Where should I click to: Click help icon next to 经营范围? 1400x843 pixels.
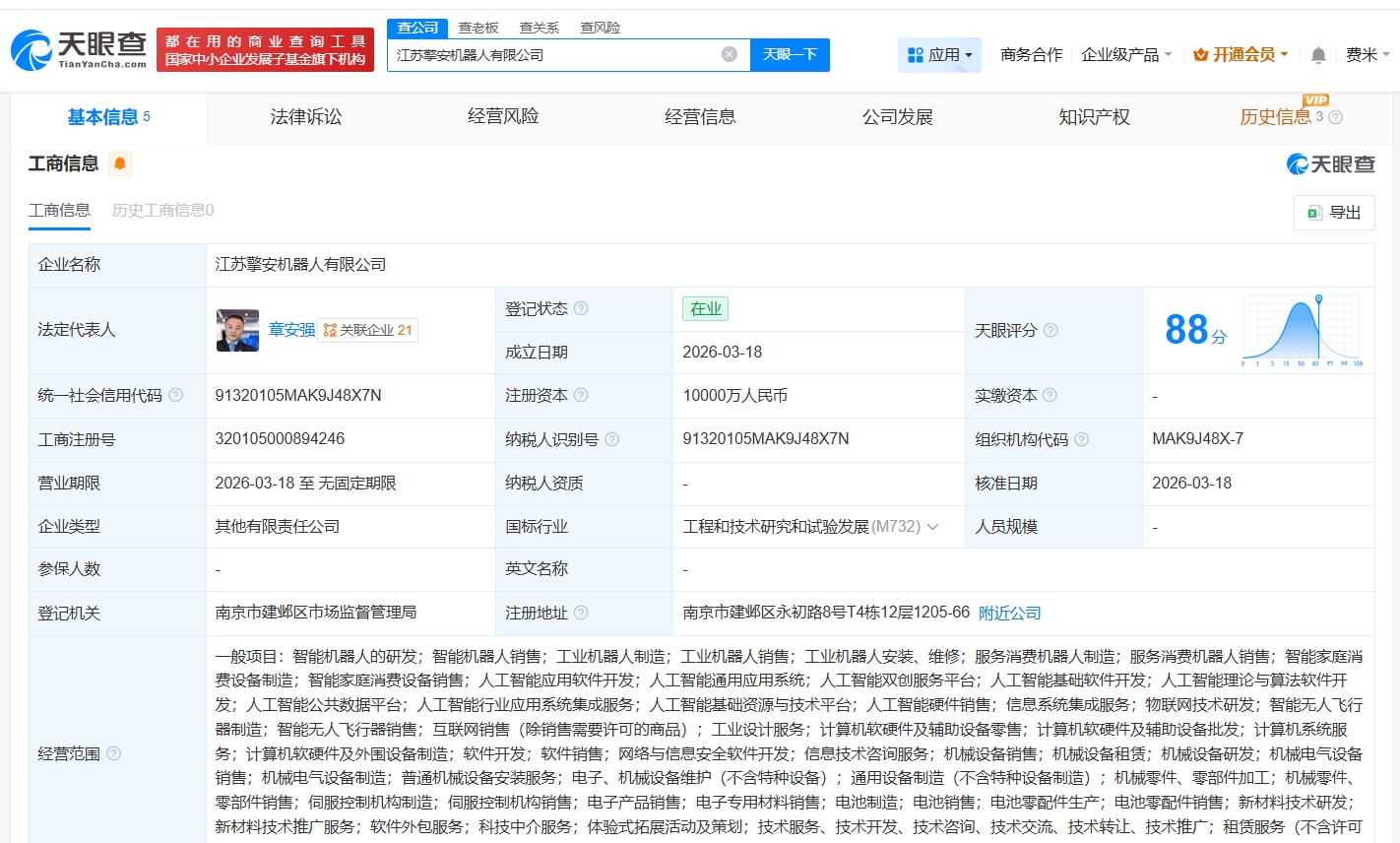(x=113, y=753)
